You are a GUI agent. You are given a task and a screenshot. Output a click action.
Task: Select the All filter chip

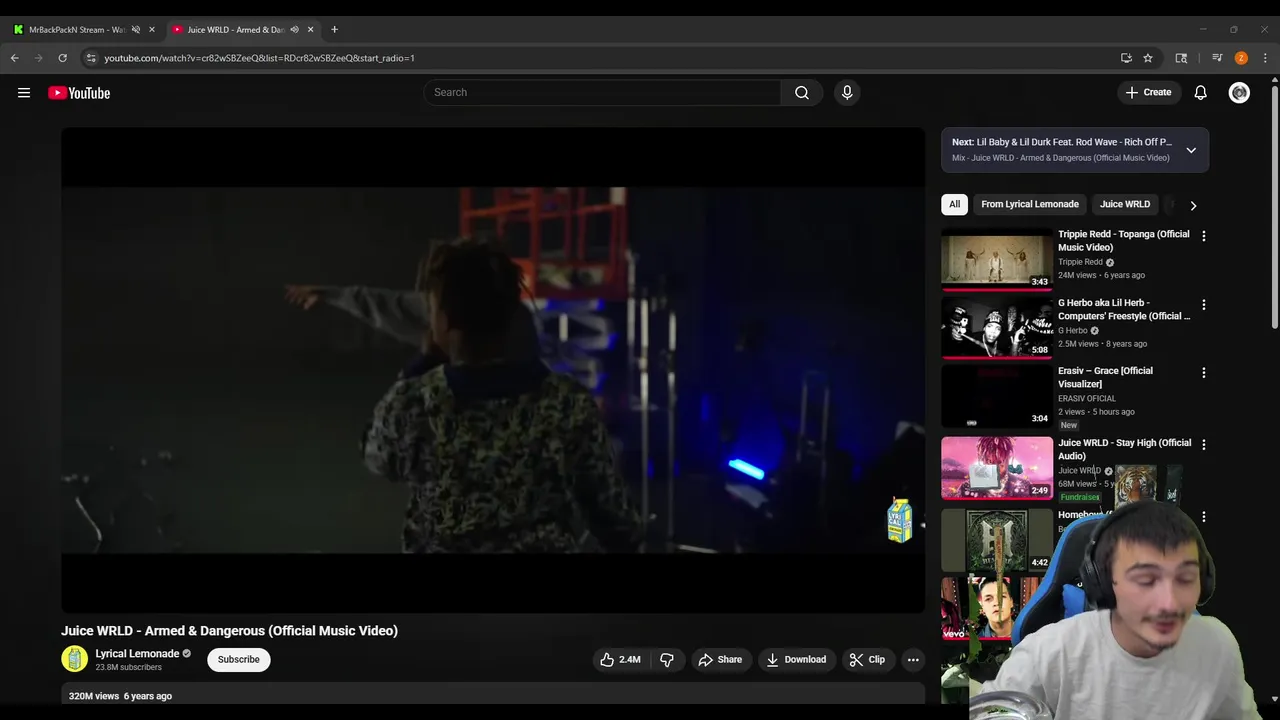954,204
